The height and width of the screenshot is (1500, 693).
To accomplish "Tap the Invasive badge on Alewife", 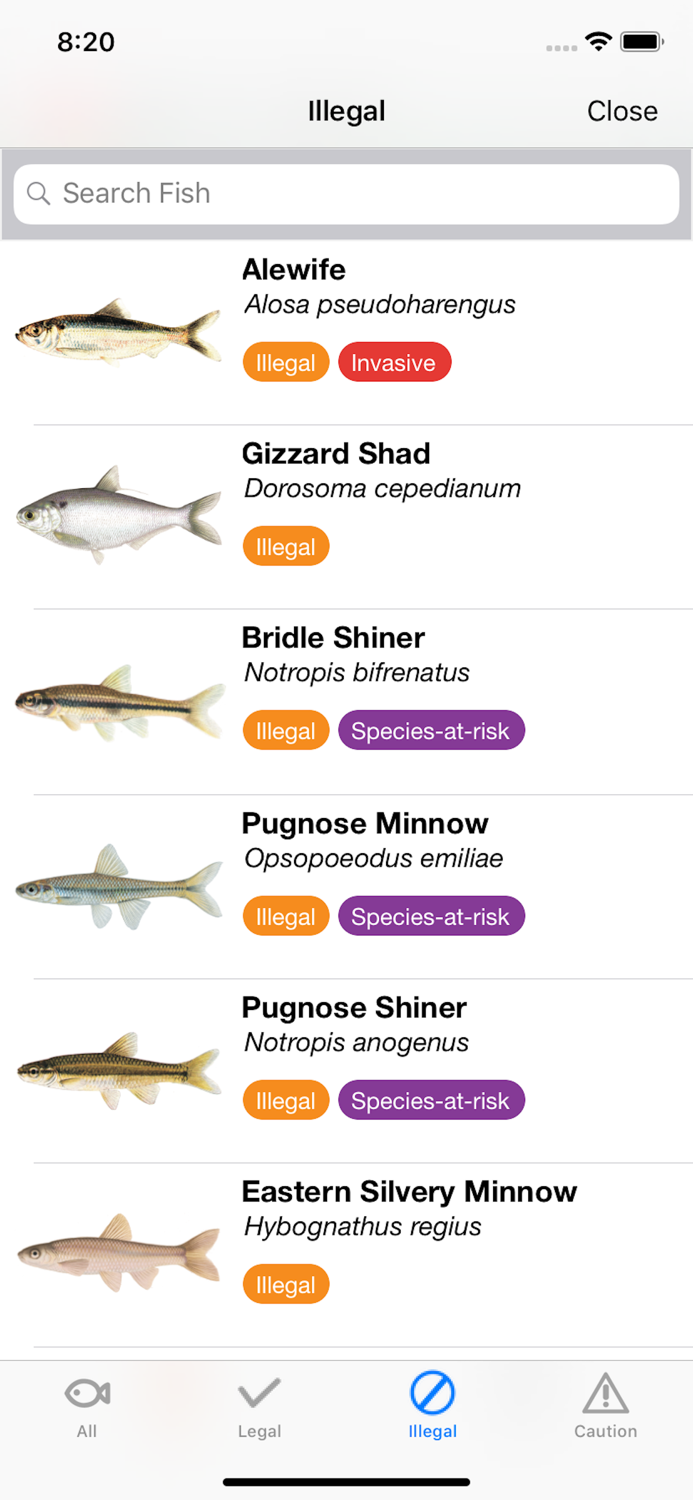I will (395, 362).
